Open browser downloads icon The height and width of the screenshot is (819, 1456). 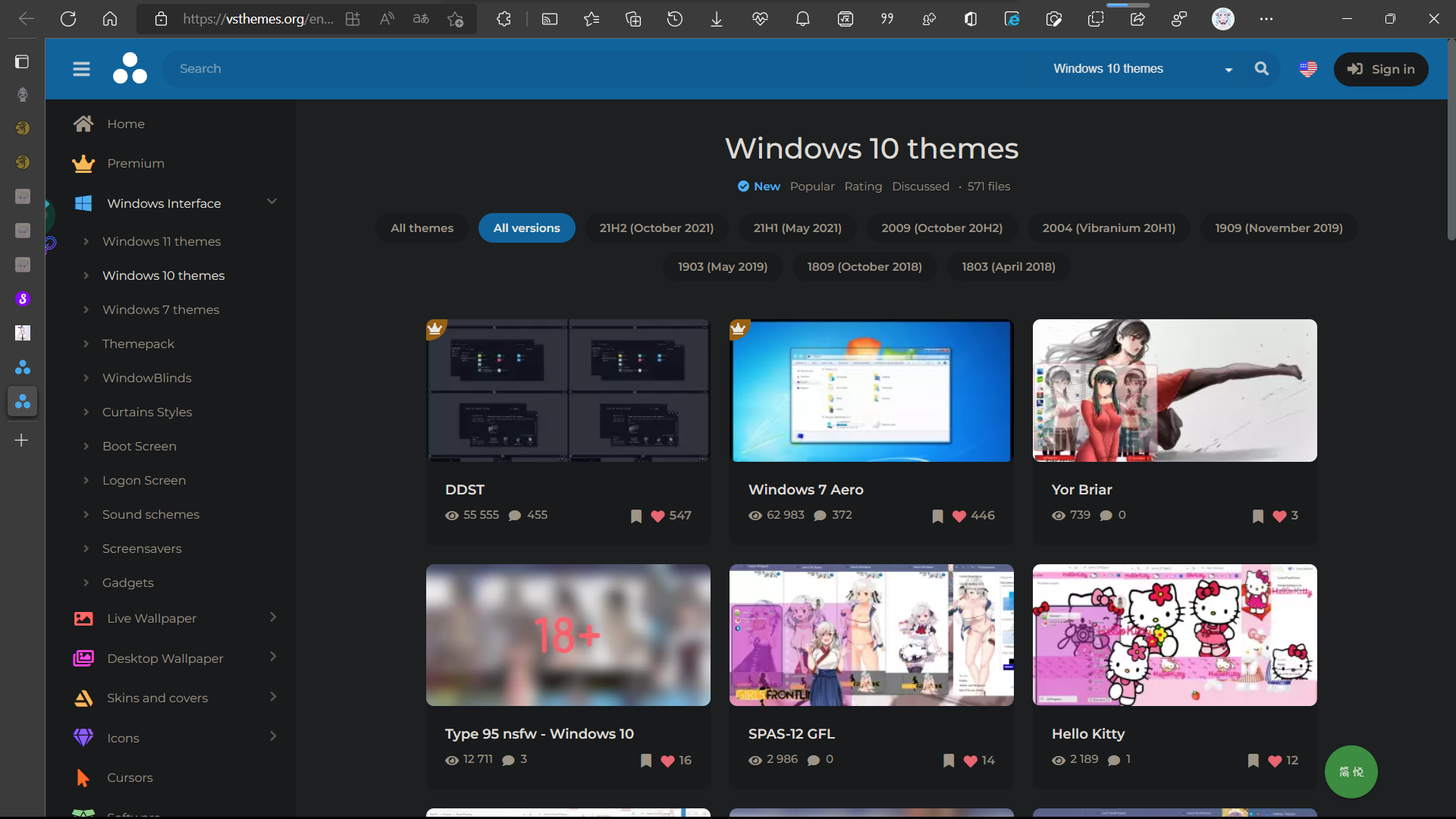716,19
